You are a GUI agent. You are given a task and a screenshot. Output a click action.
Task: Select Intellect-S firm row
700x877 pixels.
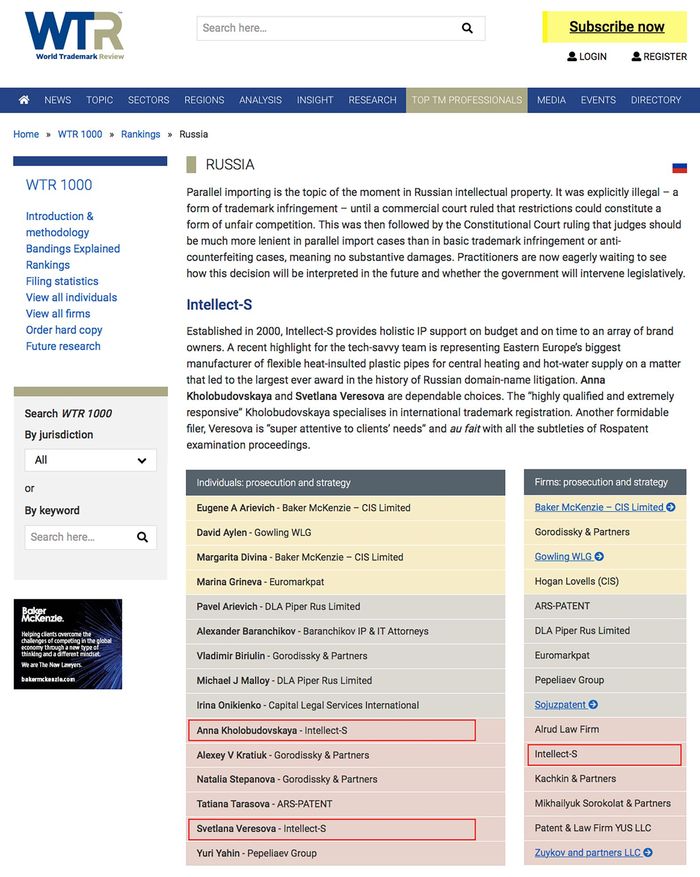coord(605,754)
